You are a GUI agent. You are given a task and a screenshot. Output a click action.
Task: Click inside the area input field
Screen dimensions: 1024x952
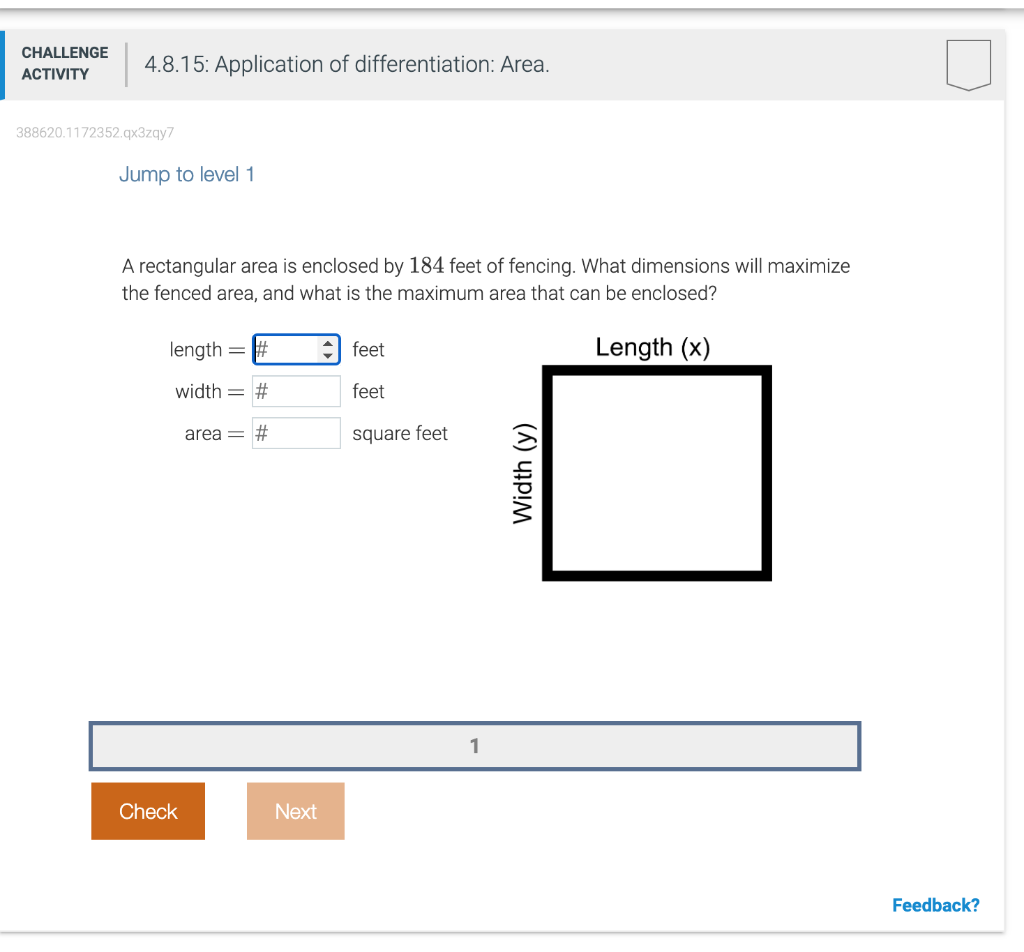(296, 432)
